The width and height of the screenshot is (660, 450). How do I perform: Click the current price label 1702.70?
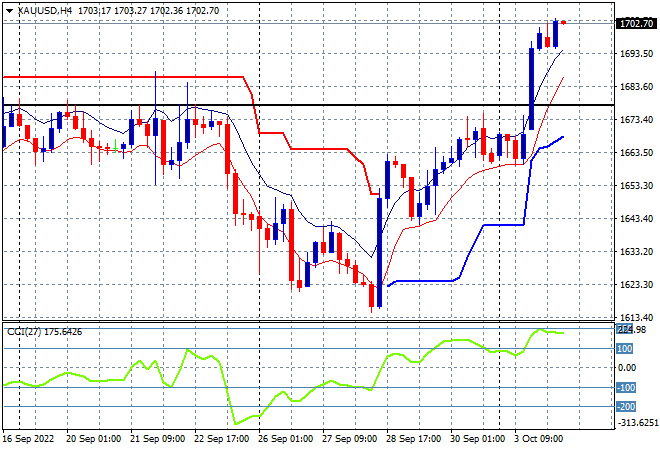coord(636,23)
